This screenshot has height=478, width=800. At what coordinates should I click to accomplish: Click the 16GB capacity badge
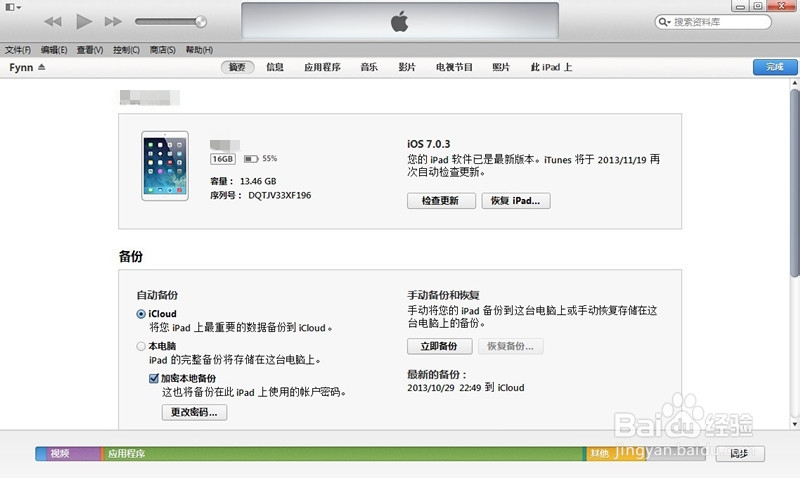tap(222, 159)
